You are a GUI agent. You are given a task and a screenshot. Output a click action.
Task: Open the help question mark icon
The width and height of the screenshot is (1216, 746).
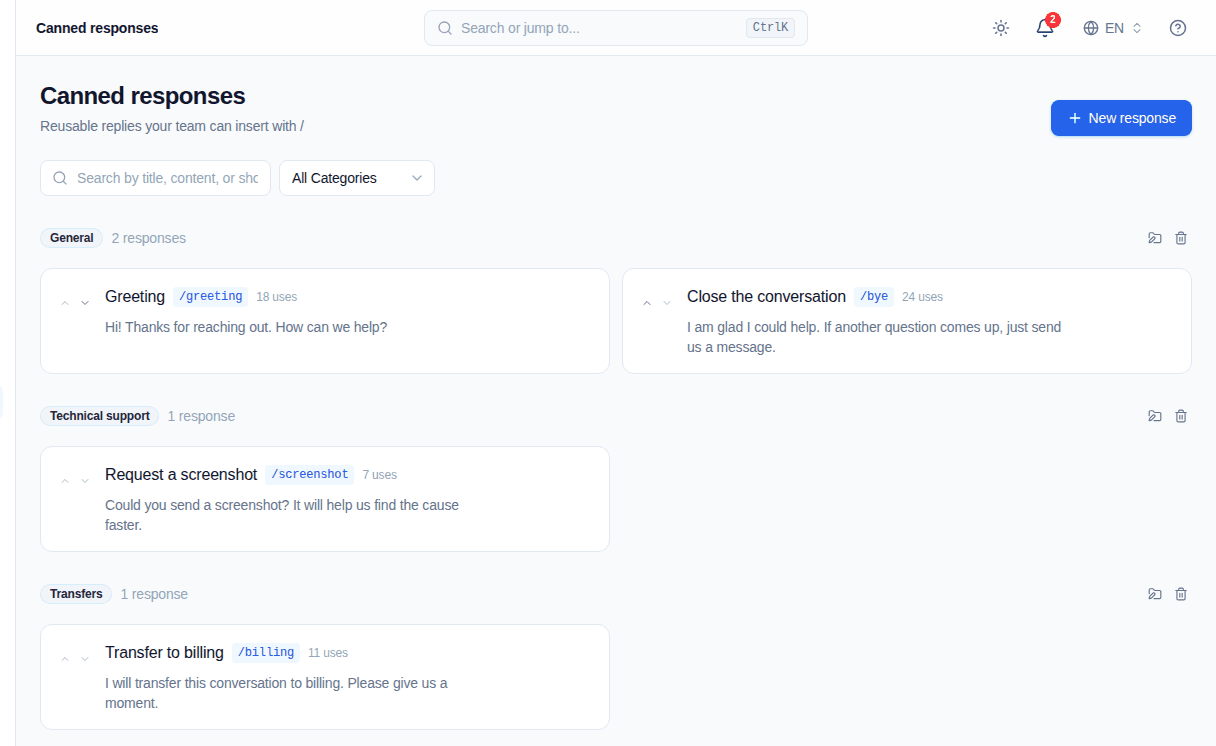(x=1178, y=28)
